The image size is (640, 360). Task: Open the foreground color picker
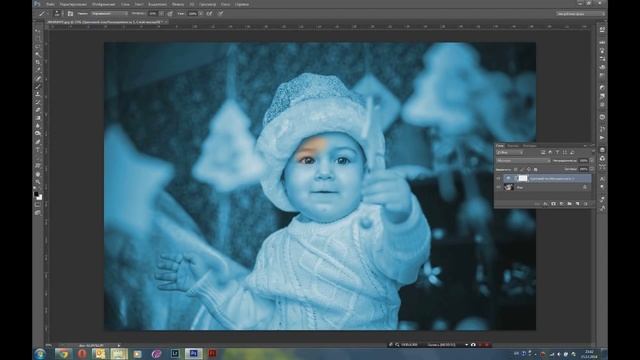point(36,194)
